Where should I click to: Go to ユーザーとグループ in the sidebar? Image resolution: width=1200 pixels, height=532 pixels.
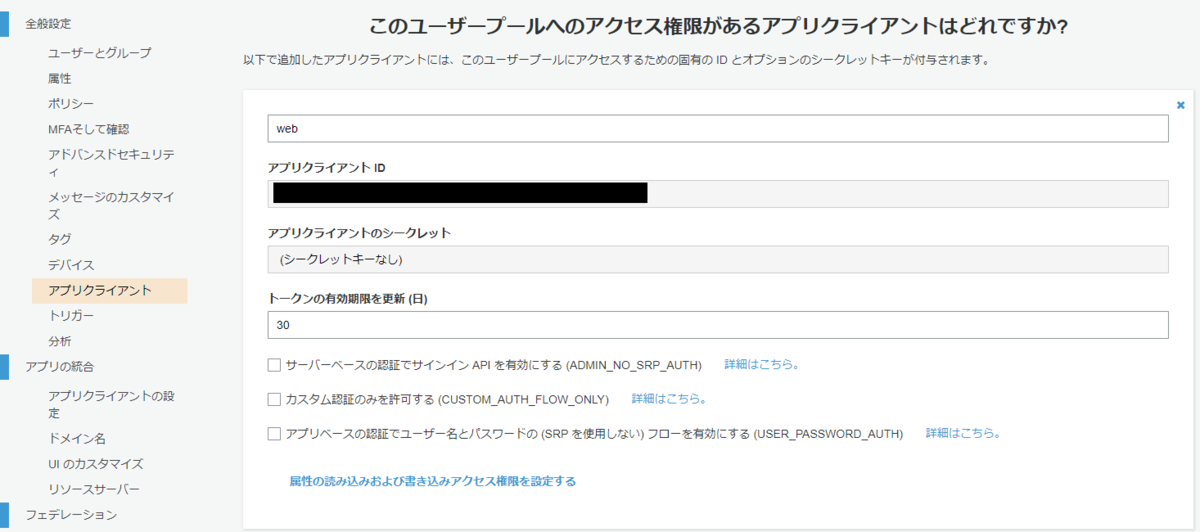(100, 52)
